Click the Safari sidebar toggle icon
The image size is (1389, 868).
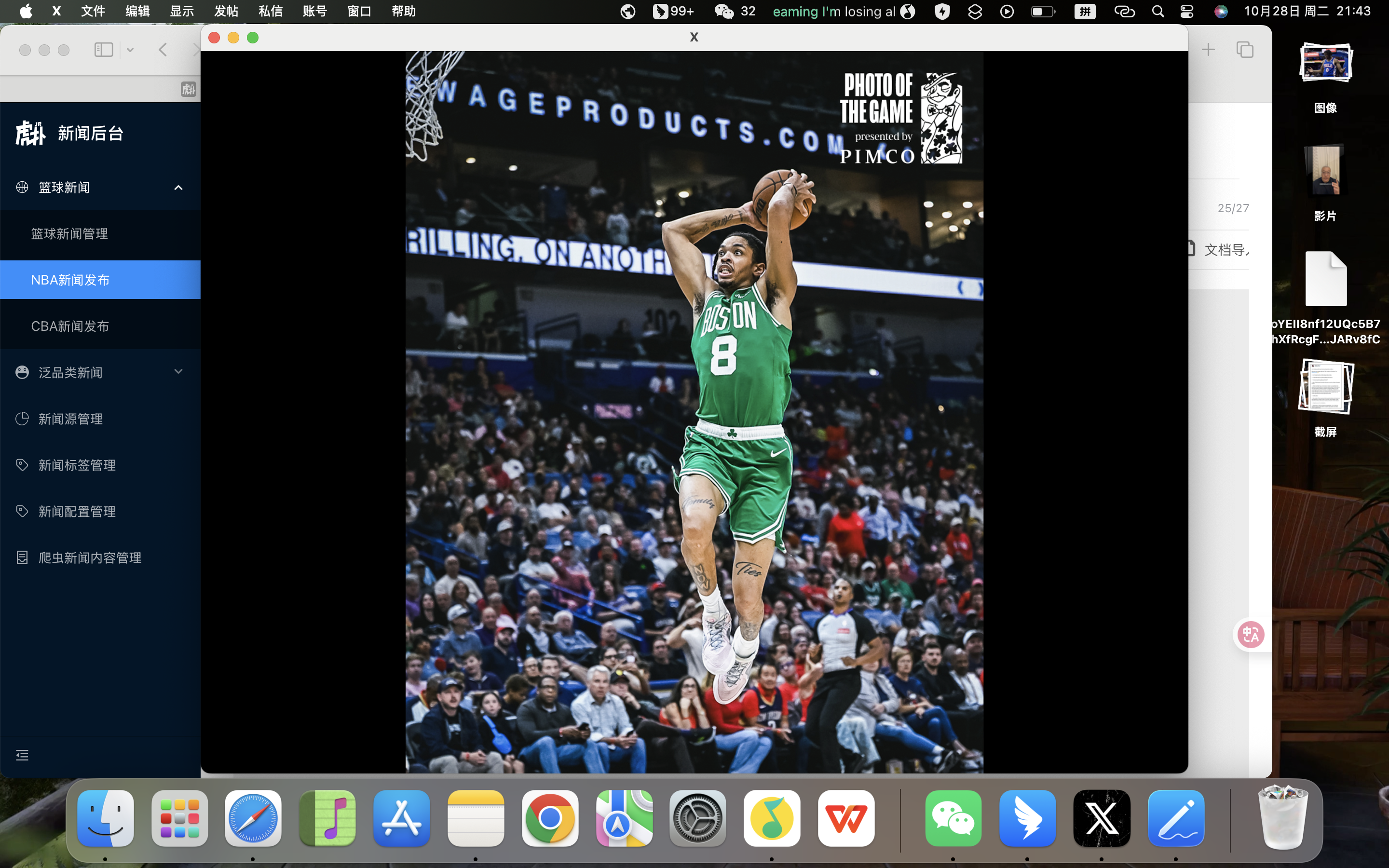pos(103,50)
